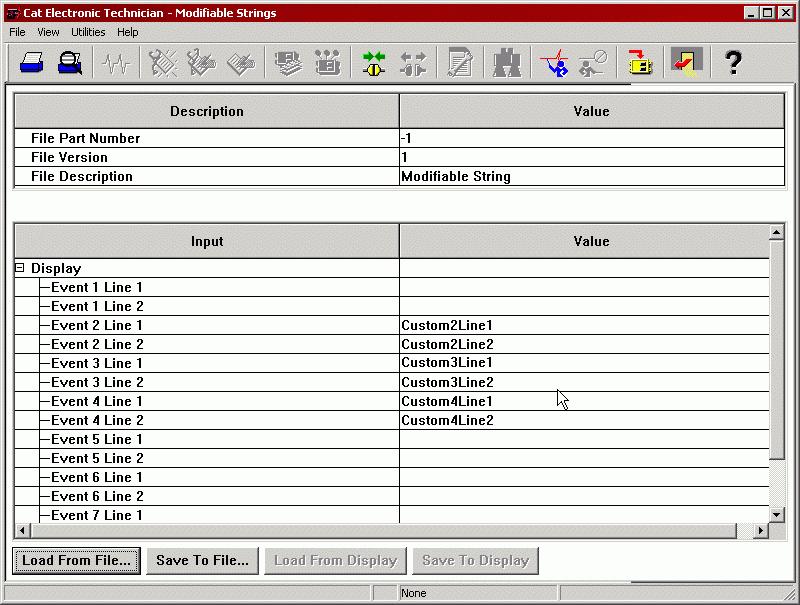Click the Custom4Line2 value cell
The image size is (800, 605).
click(x=584, y=420)
